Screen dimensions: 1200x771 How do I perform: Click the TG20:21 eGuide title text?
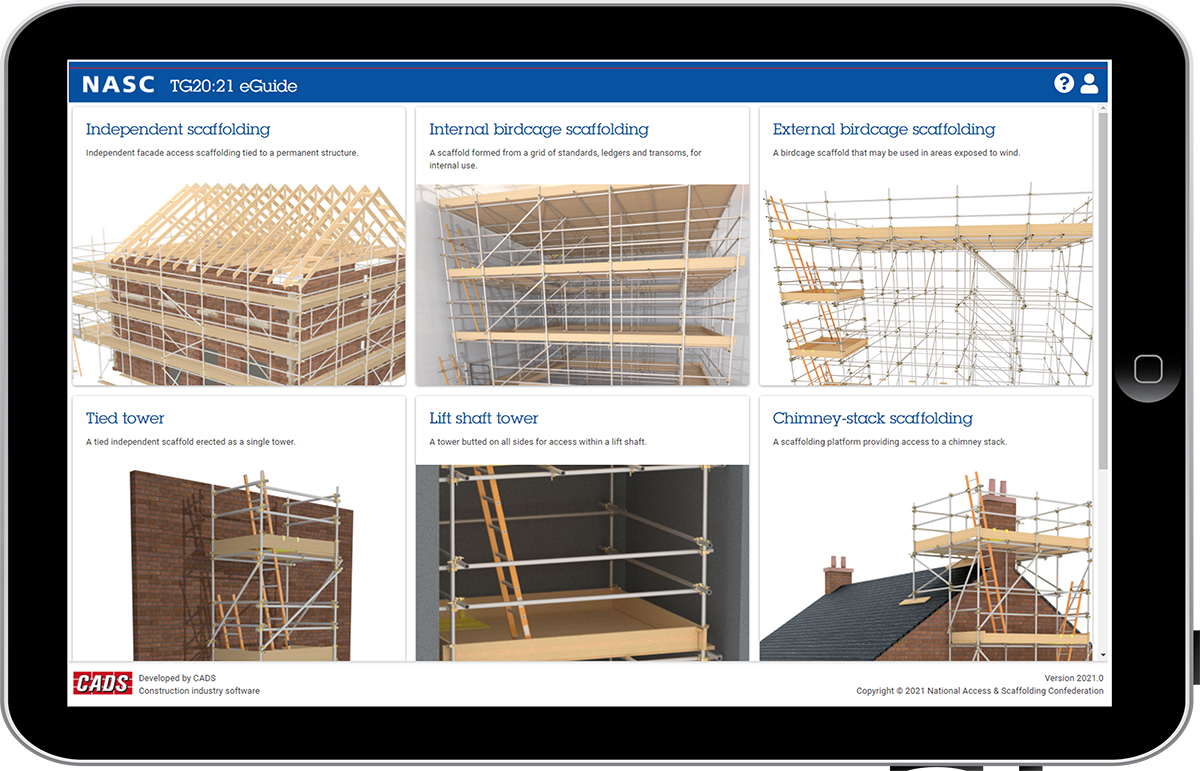click(234, 86)
